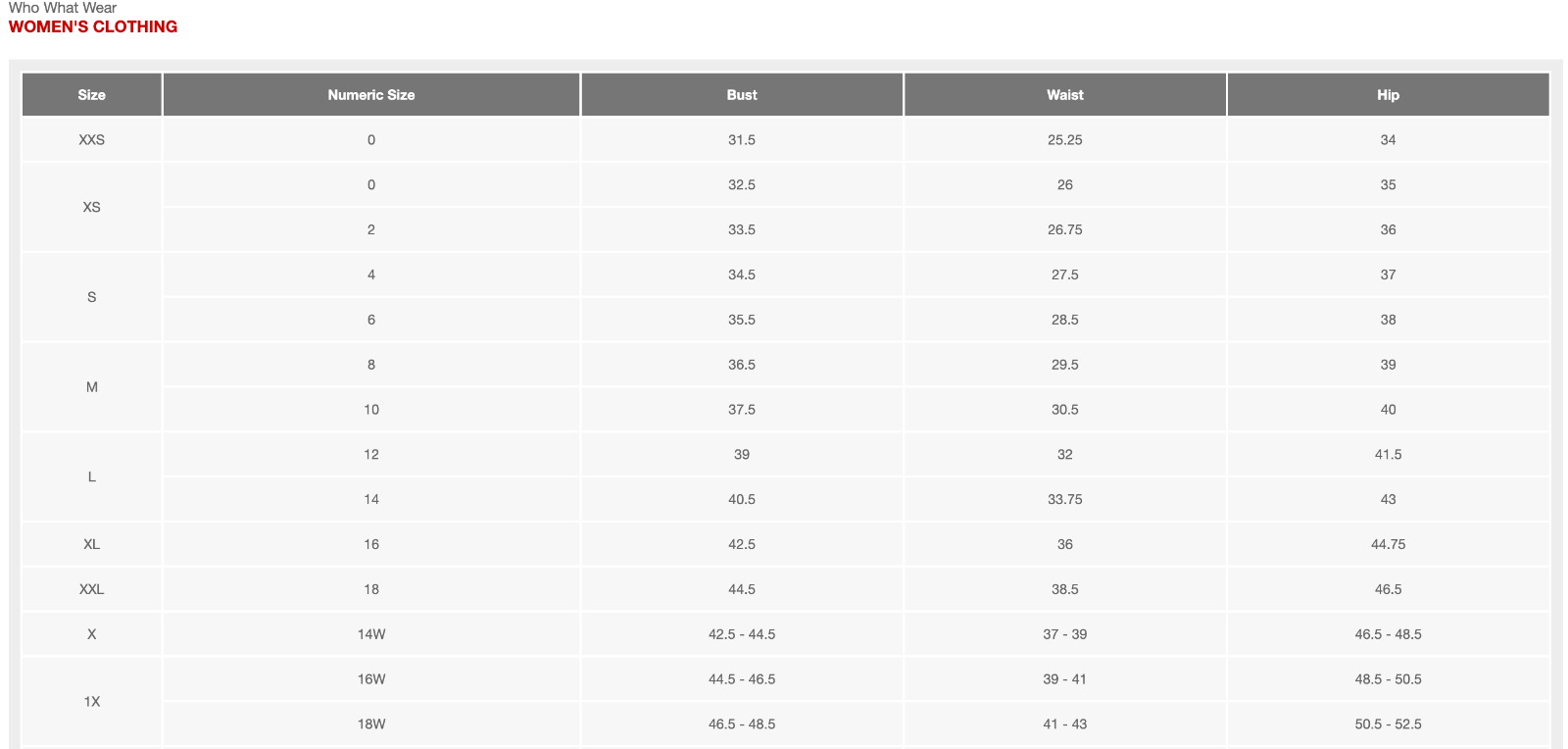Click the M size cell
Image resolution: width=1568 pixels, height=749 pixels.
[x=92, y=387]
